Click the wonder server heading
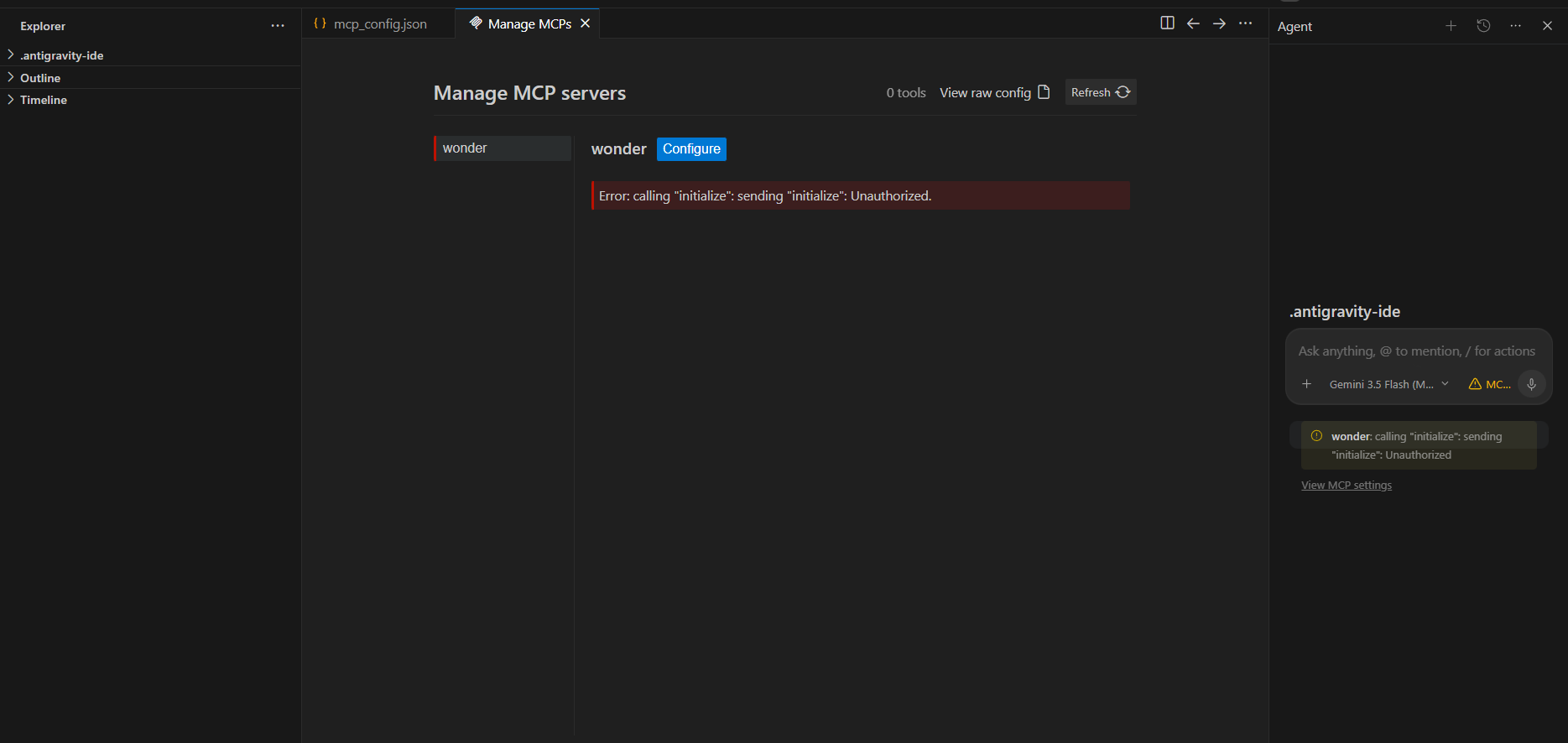This screenshot has height=743, width=1568. pyautogui.click(x=619, y=149)
